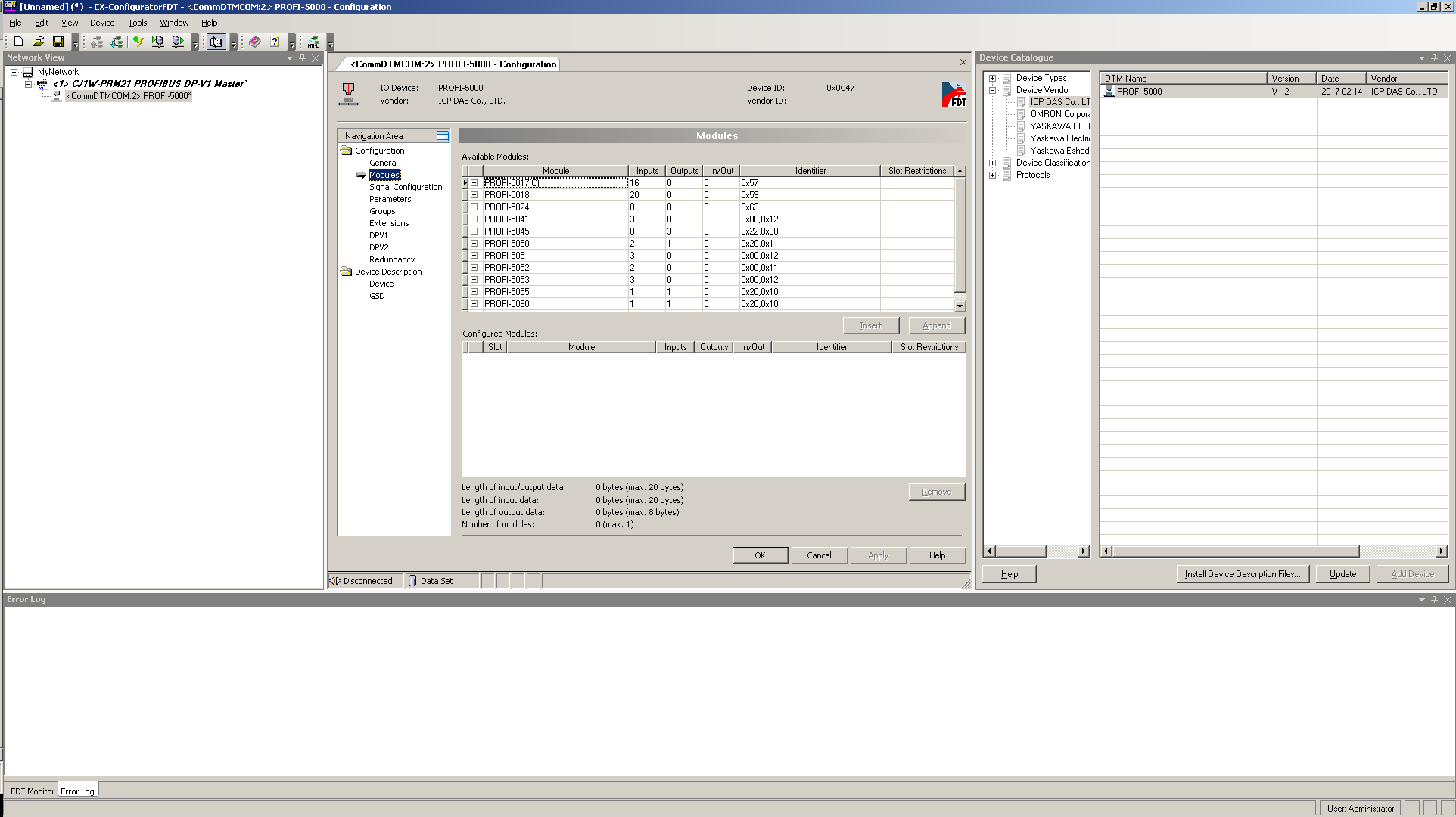The height and width of the screenshot is (817, 1456).
Task: Click the FDT logo in configuration header
Action: point(954,95)
